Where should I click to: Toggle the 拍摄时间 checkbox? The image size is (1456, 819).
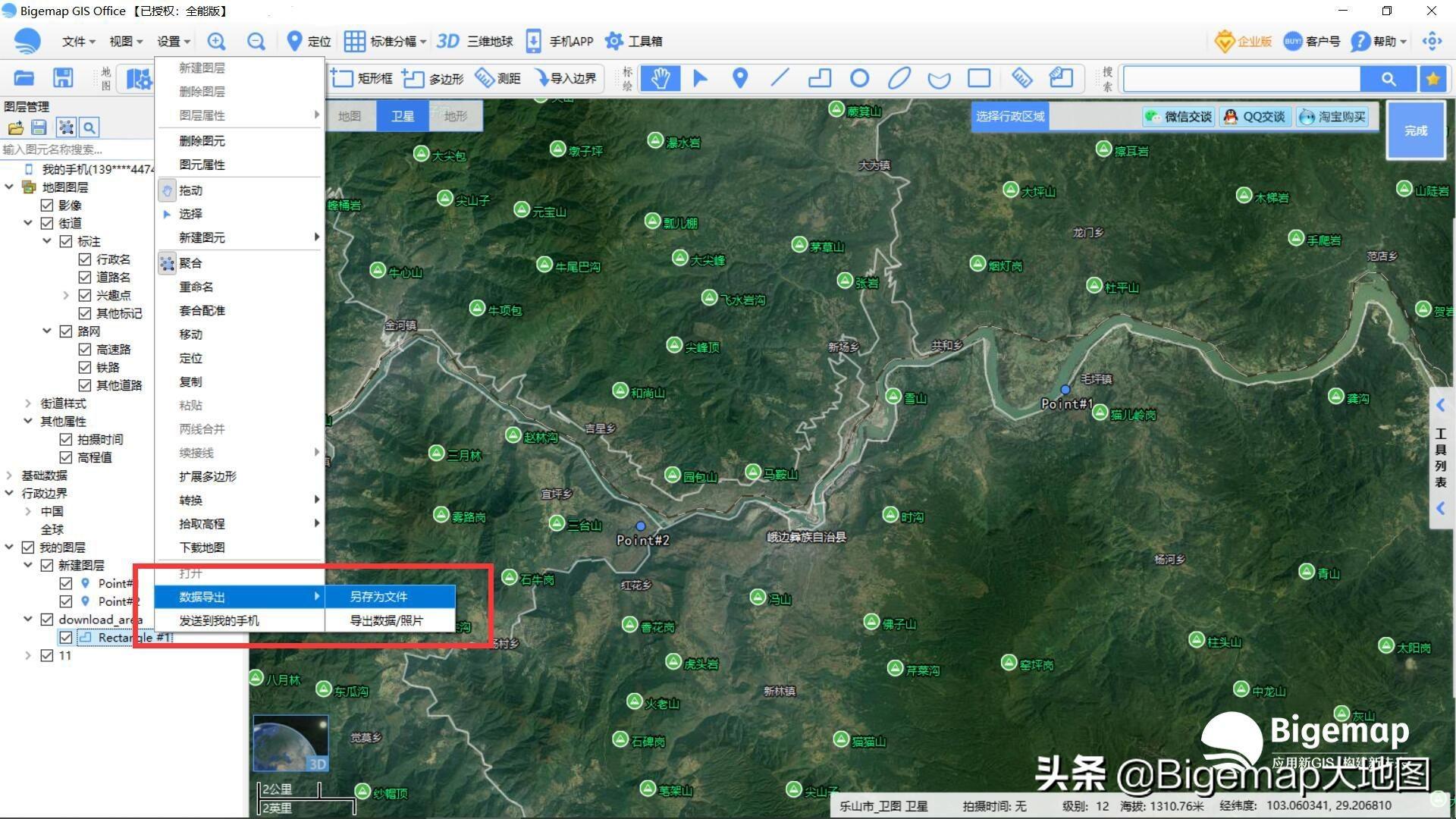coord(66,440)
